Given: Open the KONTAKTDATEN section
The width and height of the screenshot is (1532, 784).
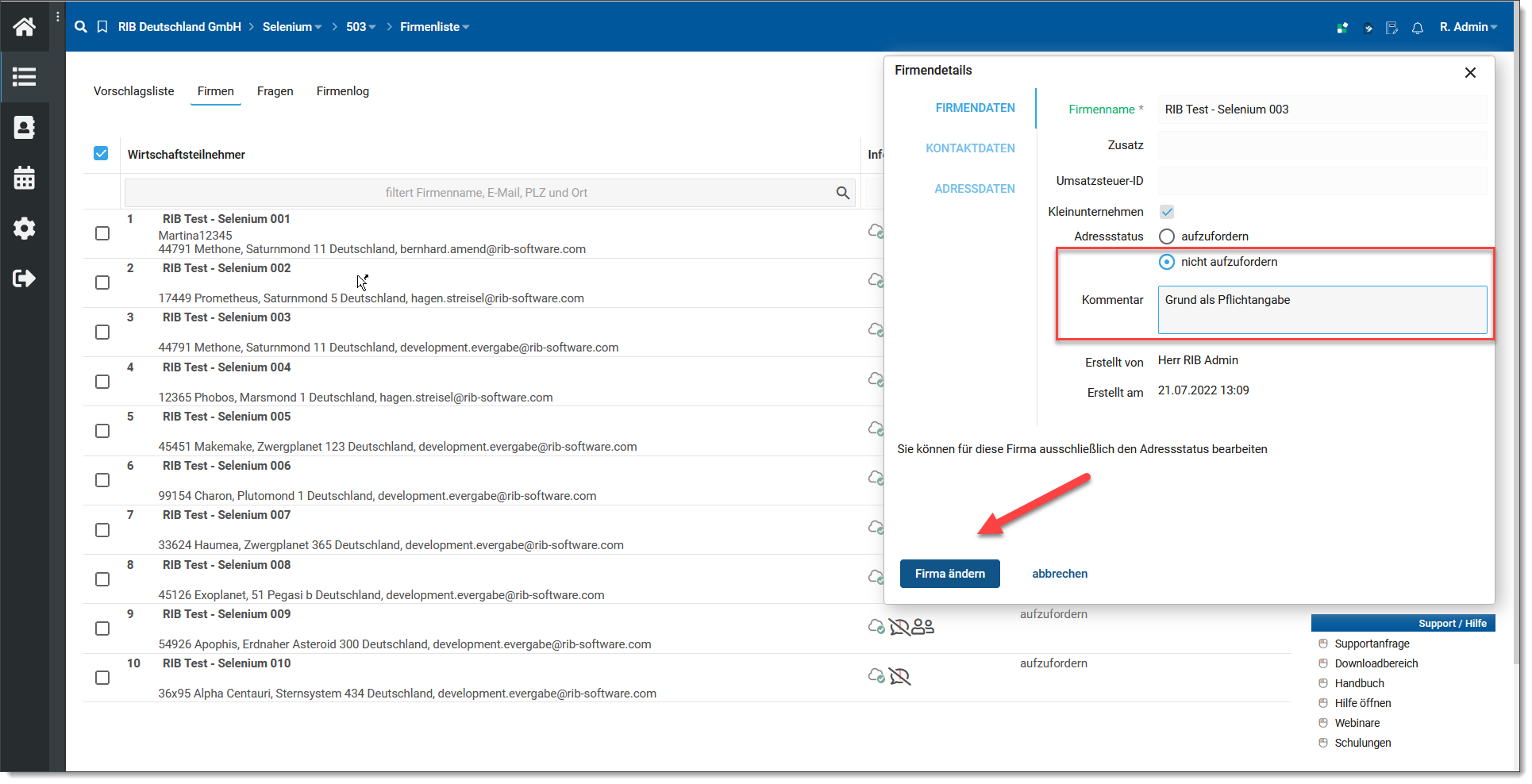Looking at the screenshot, I should (970, 148).
